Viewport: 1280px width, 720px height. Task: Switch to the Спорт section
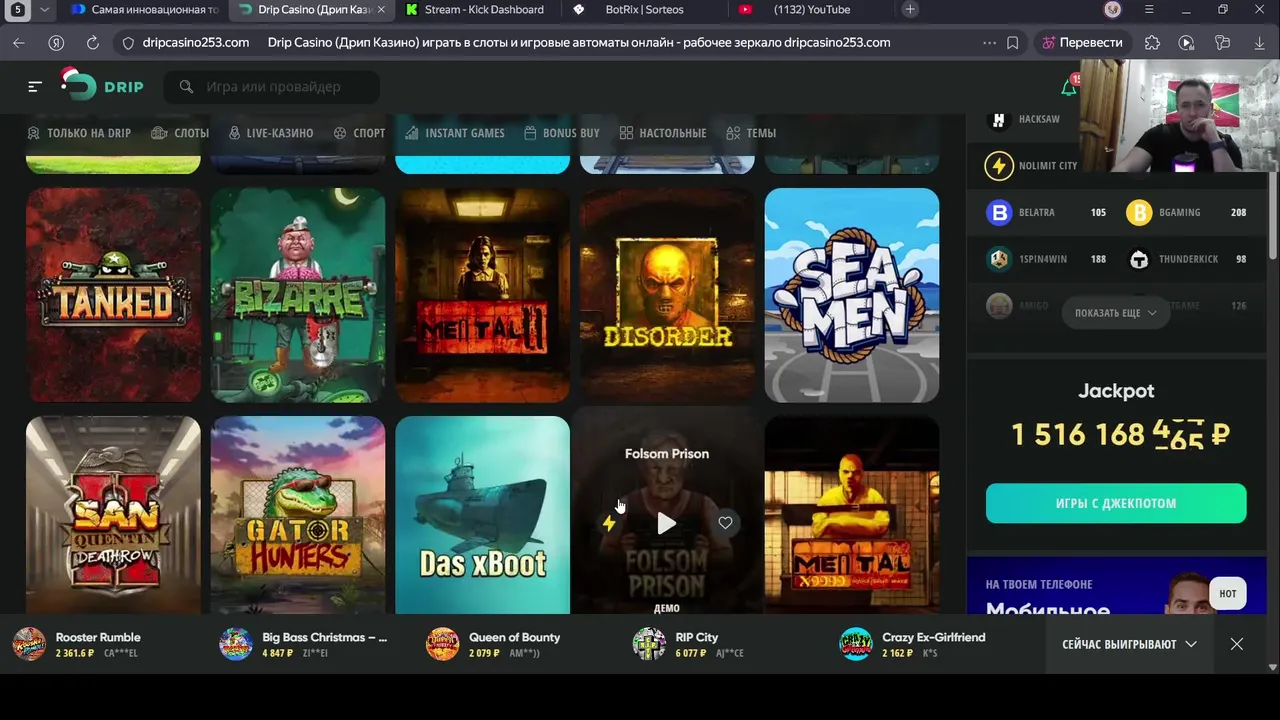[359, 133]
